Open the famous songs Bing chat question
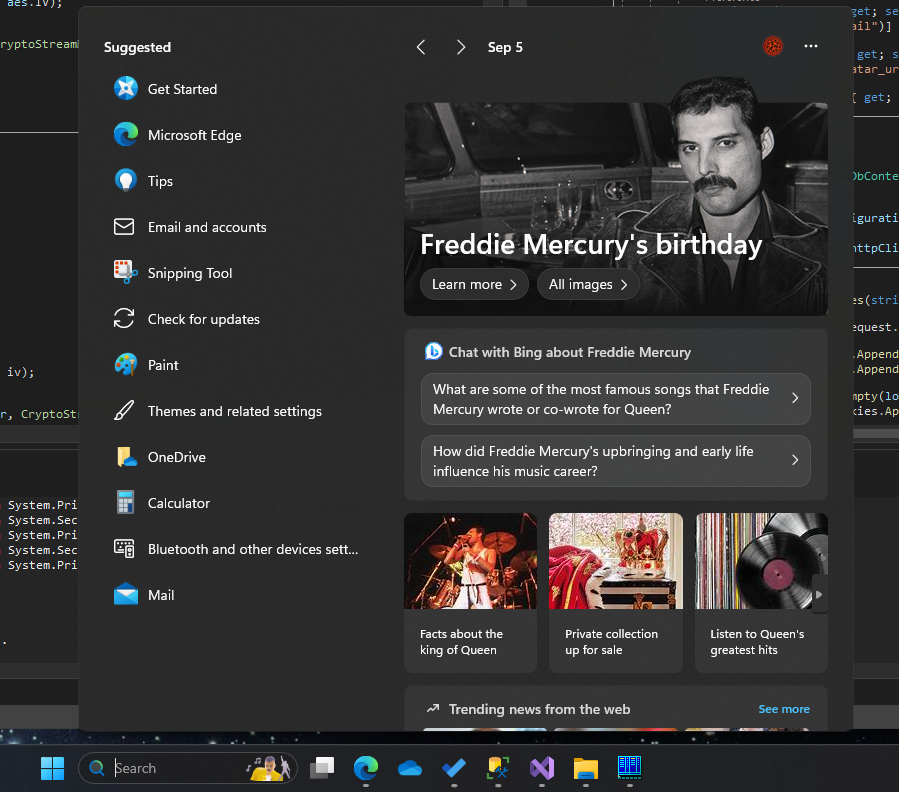The image size is (899, 792). [x=616, y=399]
